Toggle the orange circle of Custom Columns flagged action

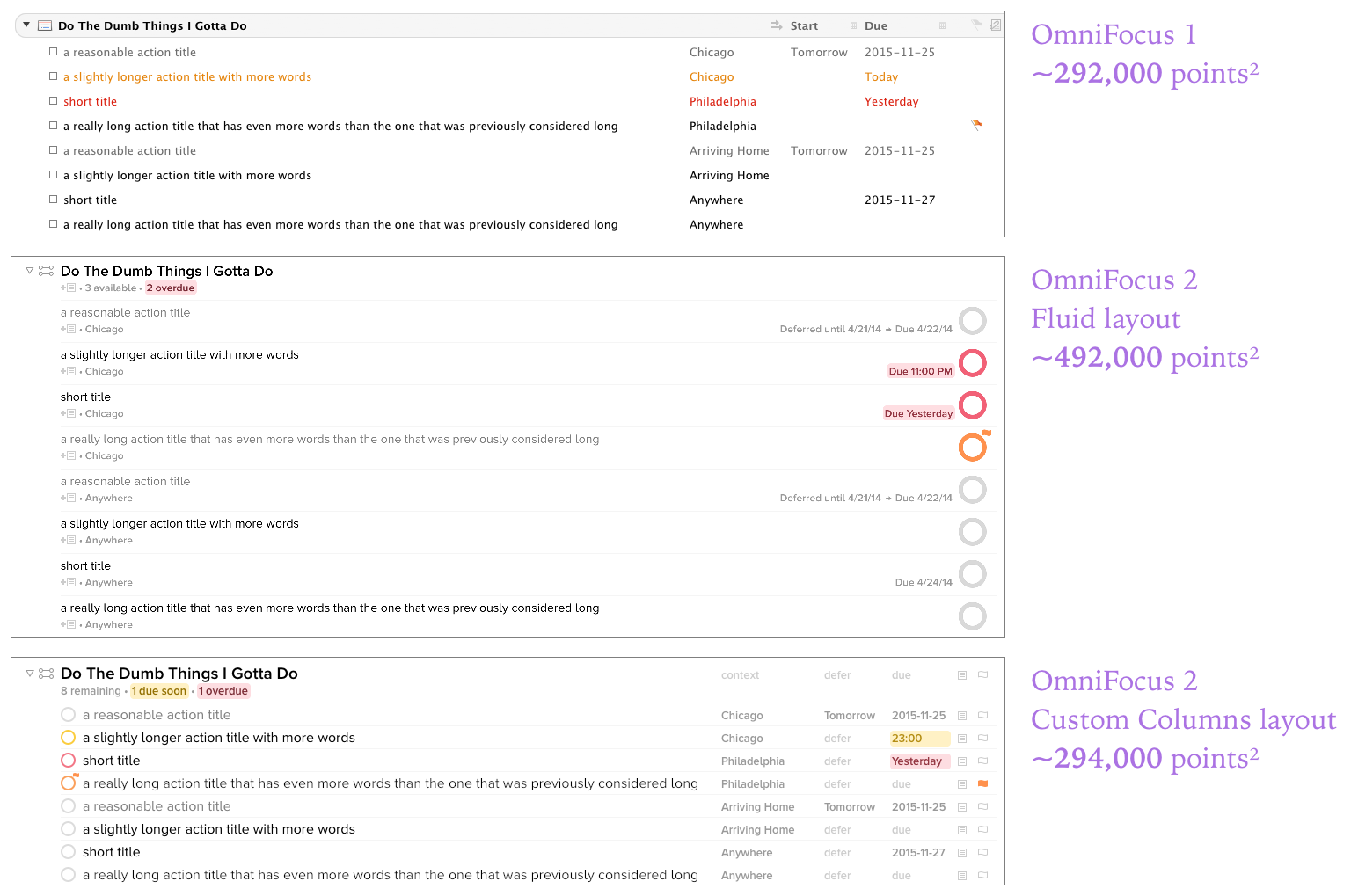(x=69, y=783)
